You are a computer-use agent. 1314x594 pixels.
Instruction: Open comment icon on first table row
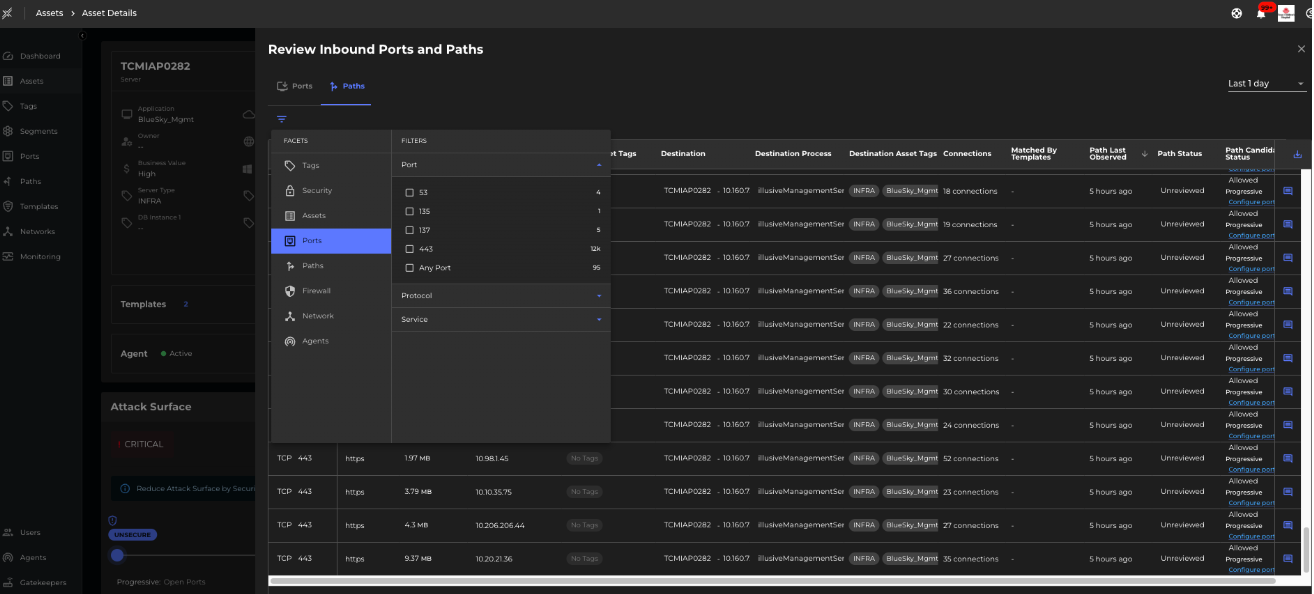point(1288,191)
